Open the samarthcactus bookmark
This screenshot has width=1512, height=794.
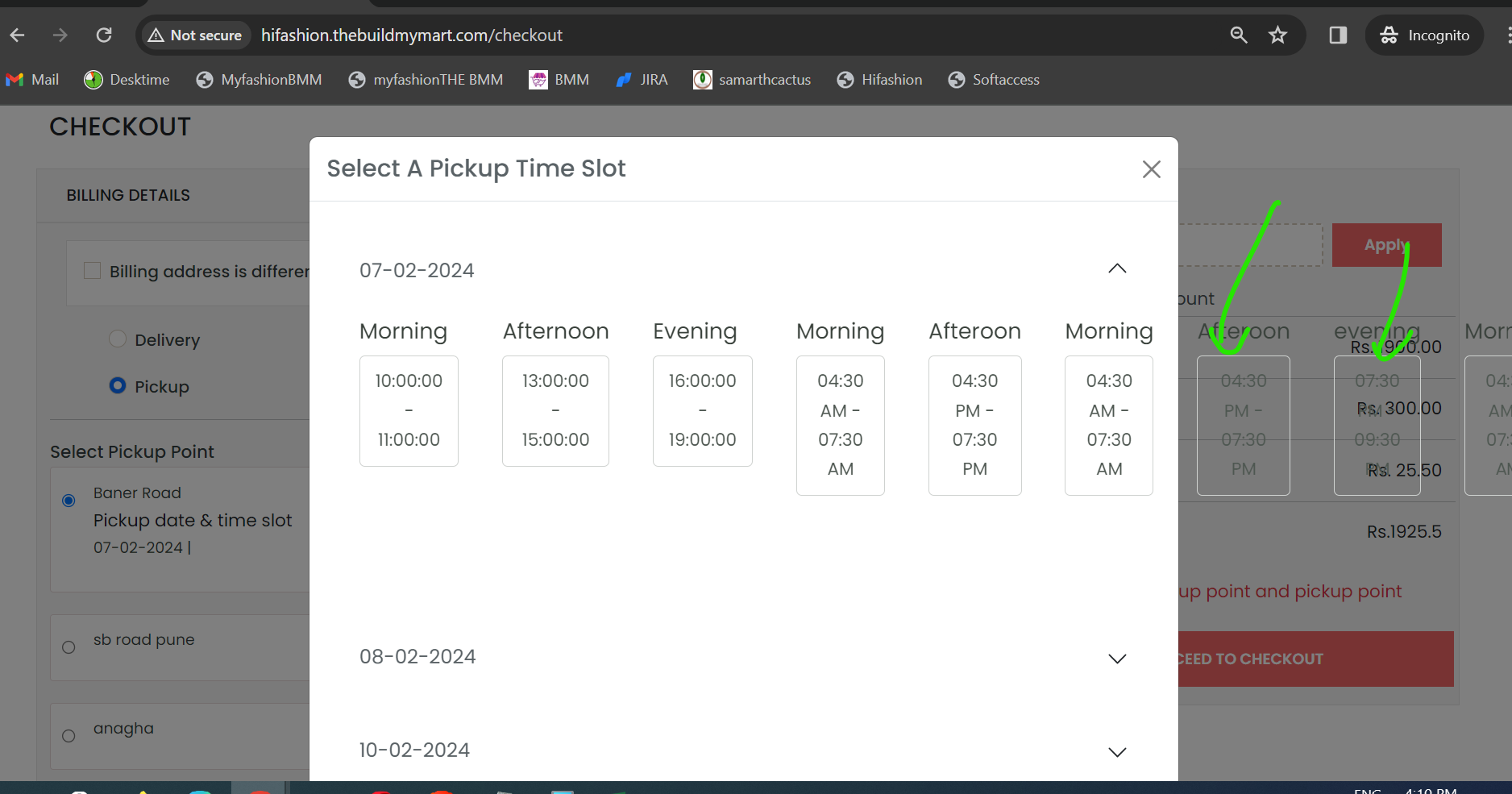(752, 80)
